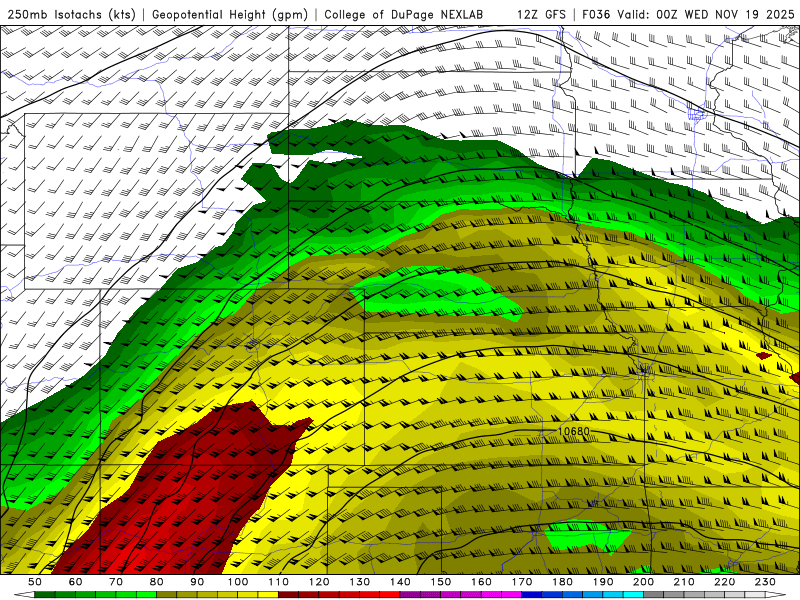This screenshot has height=600, width=800.
Task: Click the 200 value on the colorbar scale
Action: 644,582
